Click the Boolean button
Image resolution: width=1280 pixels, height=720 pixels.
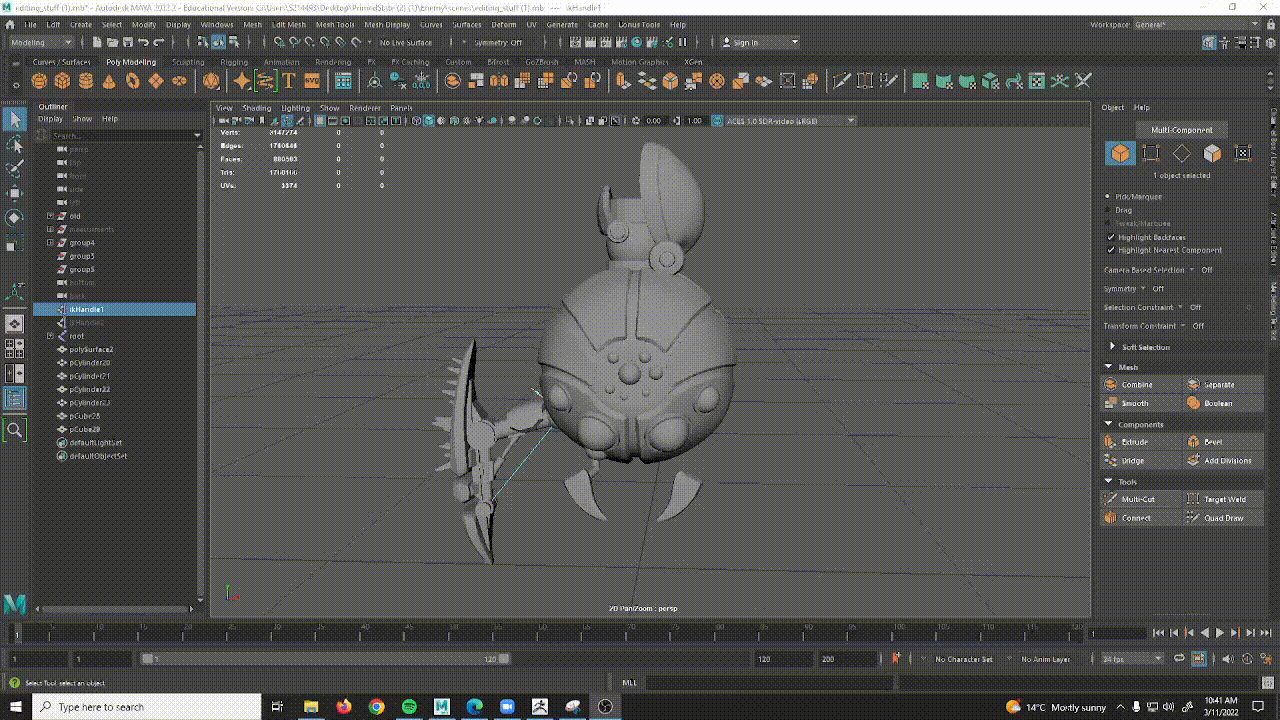point(1224,403)
